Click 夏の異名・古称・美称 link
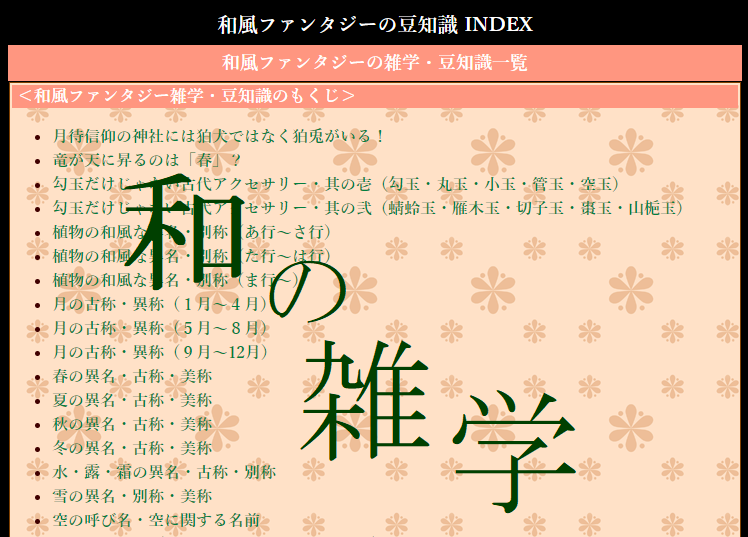 [132, 400]
